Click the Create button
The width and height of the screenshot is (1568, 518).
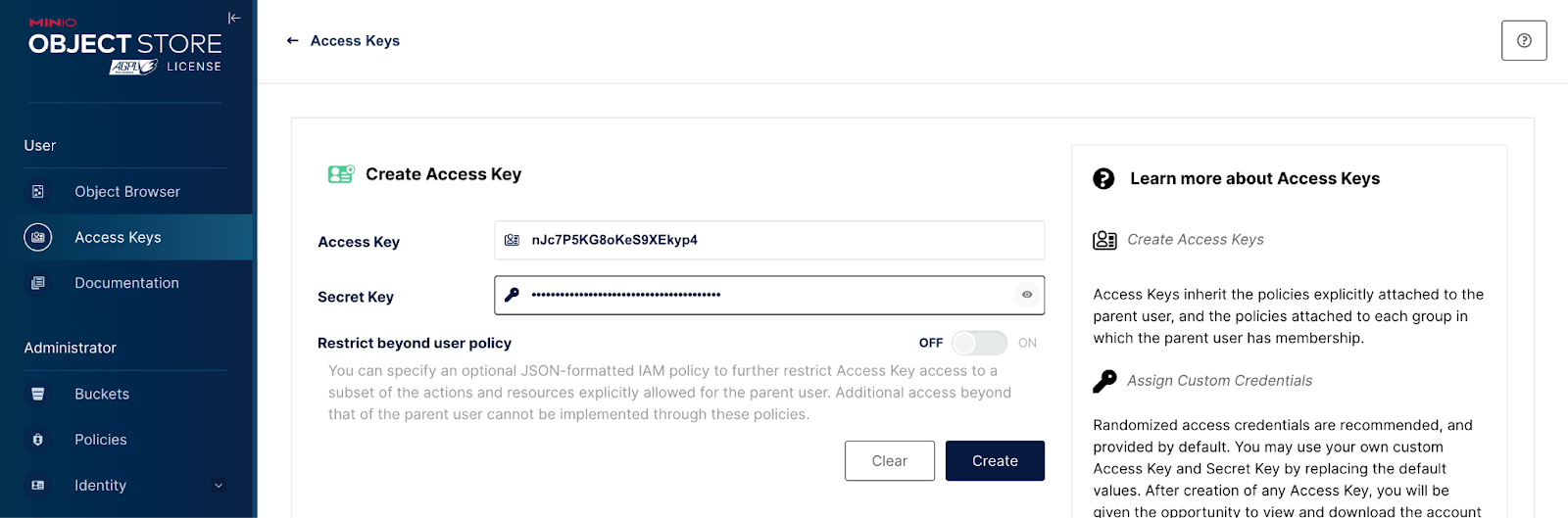pos(995,461)
